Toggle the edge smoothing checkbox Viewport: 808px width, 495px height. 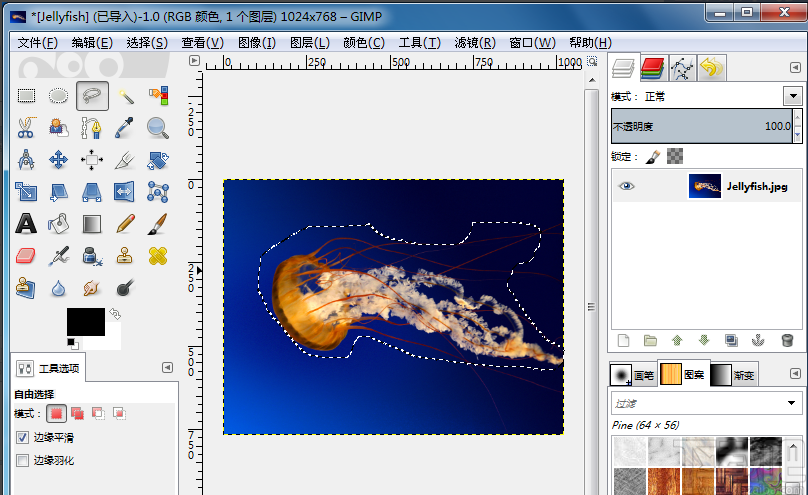point(22,438)
